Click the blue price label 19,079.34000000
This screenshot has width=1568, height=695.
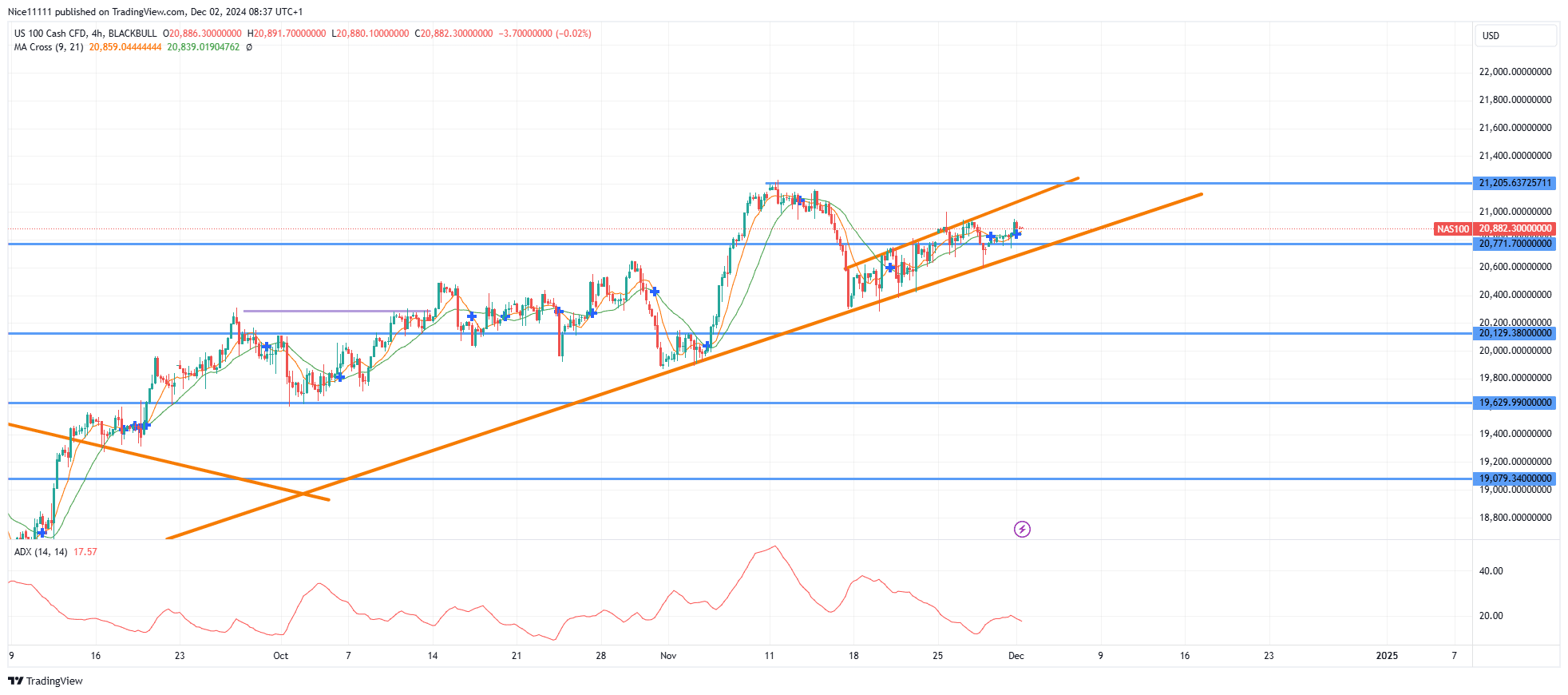click(x=1515, y=479)
